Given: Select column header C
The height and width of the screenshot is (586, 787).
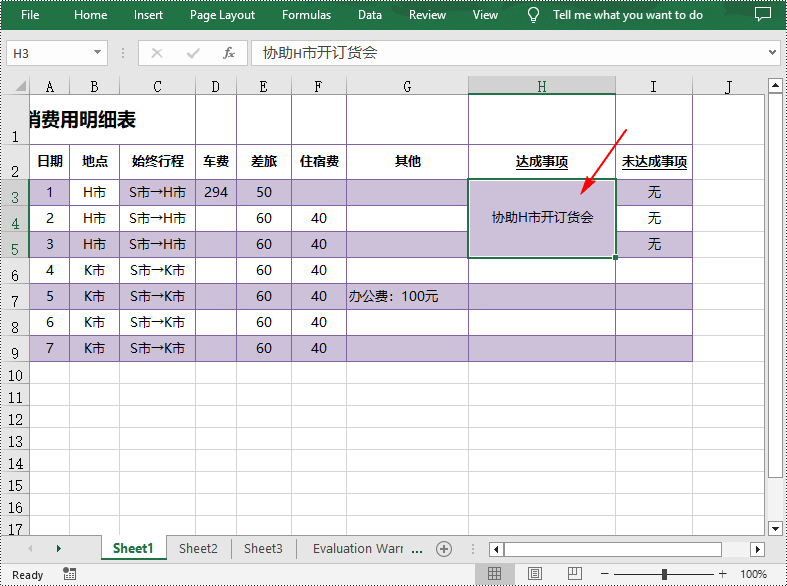Looking at the screenshot, I should click(x=158, y=86).
